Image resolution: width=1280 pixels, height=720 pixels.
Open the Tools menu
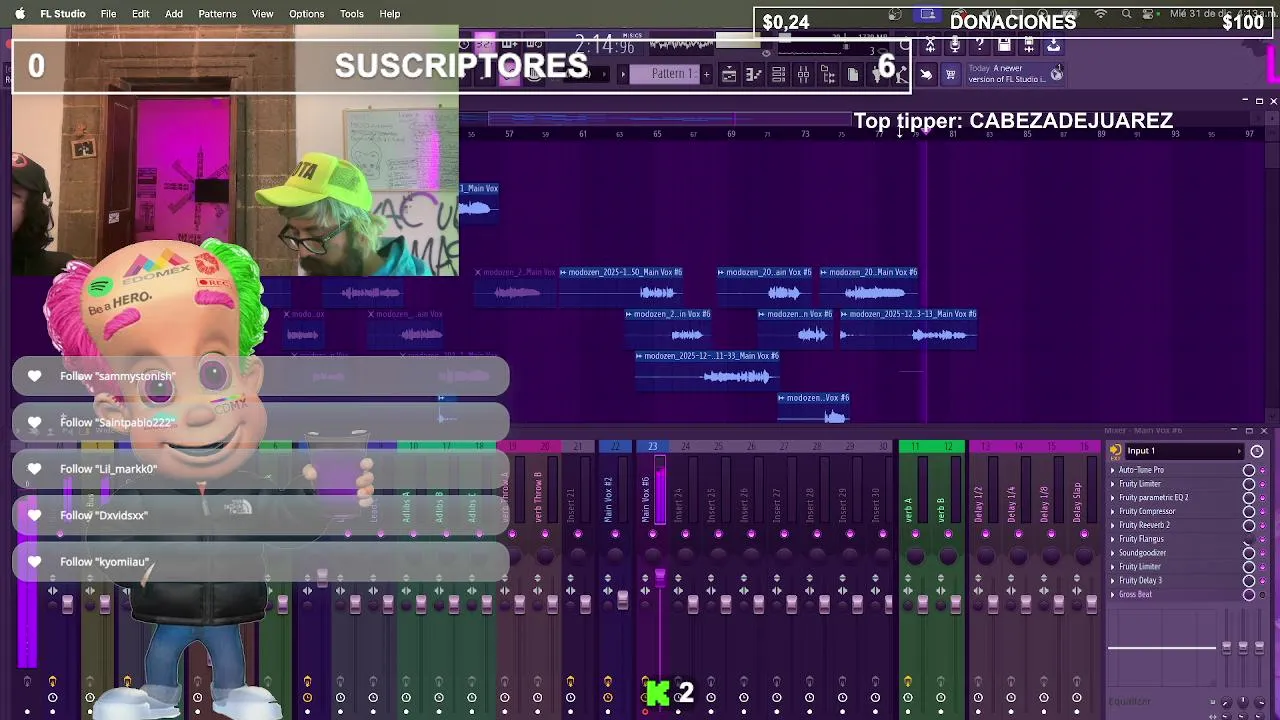[351, 14]
